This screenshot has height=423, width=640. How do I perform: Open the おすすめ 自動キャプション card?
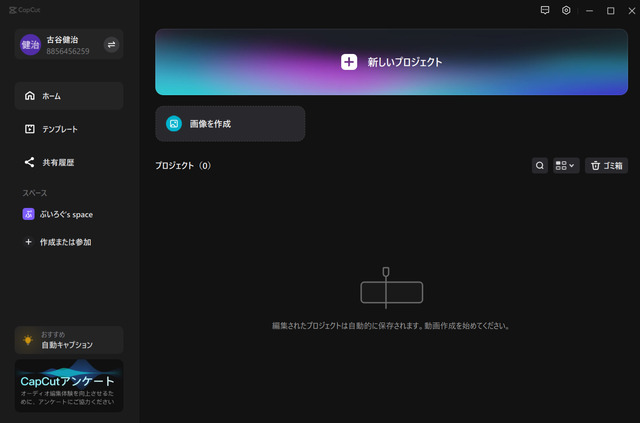coord(69,340)
